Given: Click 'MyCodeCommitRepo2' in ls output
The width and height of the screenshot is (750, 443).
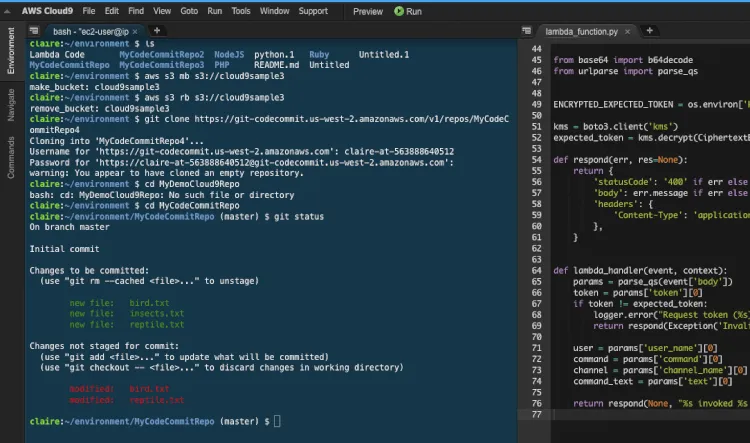Looking at the screenshot, I should 162,55.
